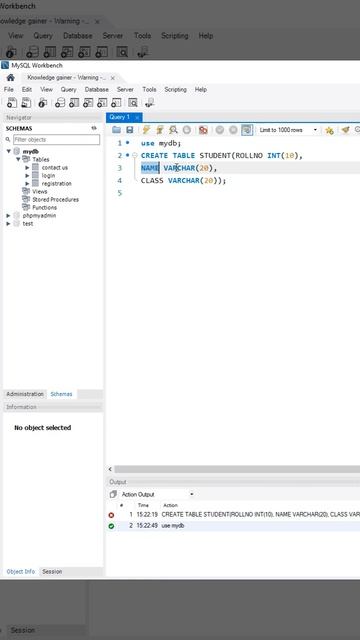Close the Query 1 tab

pos(137,118)
